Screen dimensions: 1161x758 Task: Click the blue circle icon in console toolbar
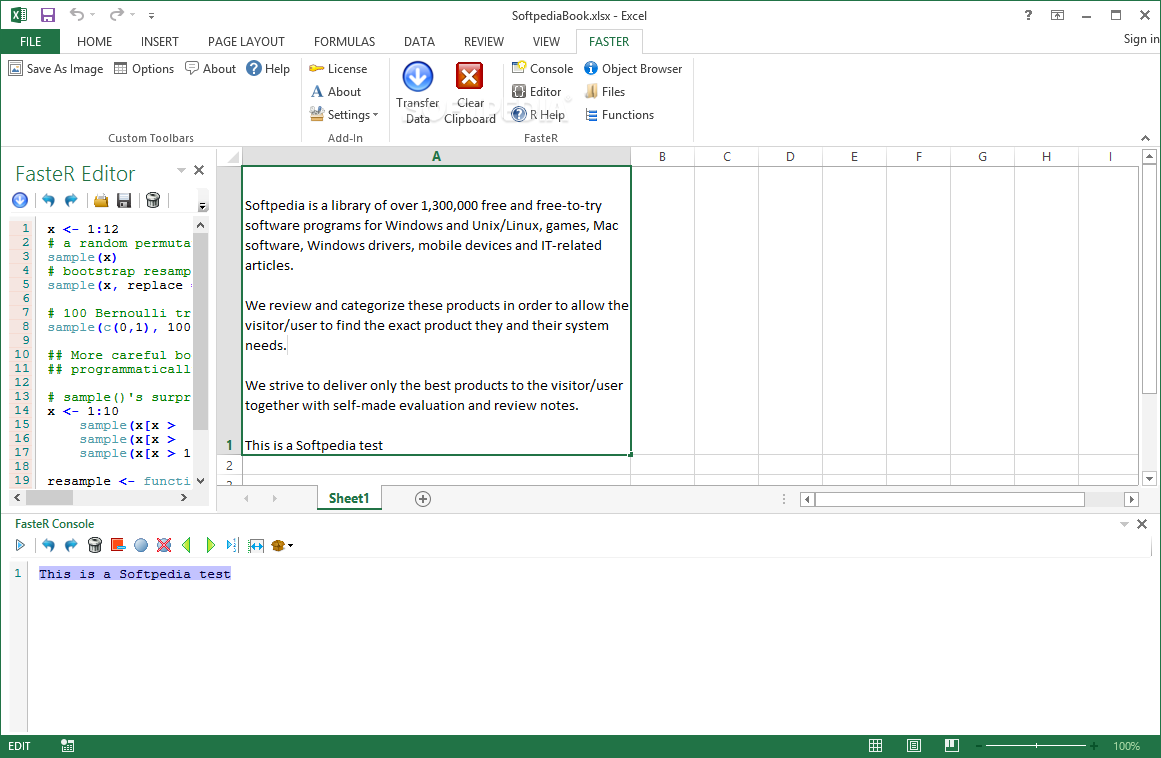coord(141,546)
